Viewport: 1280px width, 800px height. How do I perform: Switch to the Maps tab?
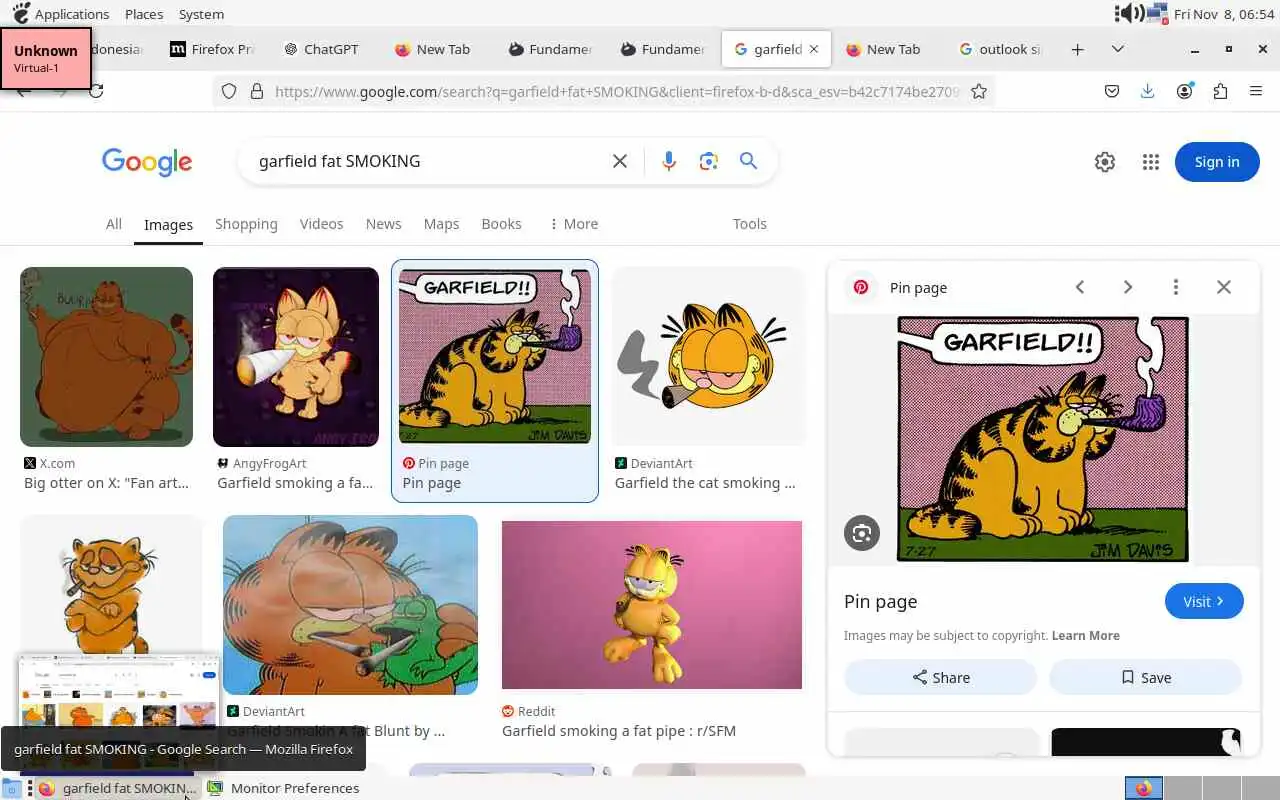(x=441, y=224)
